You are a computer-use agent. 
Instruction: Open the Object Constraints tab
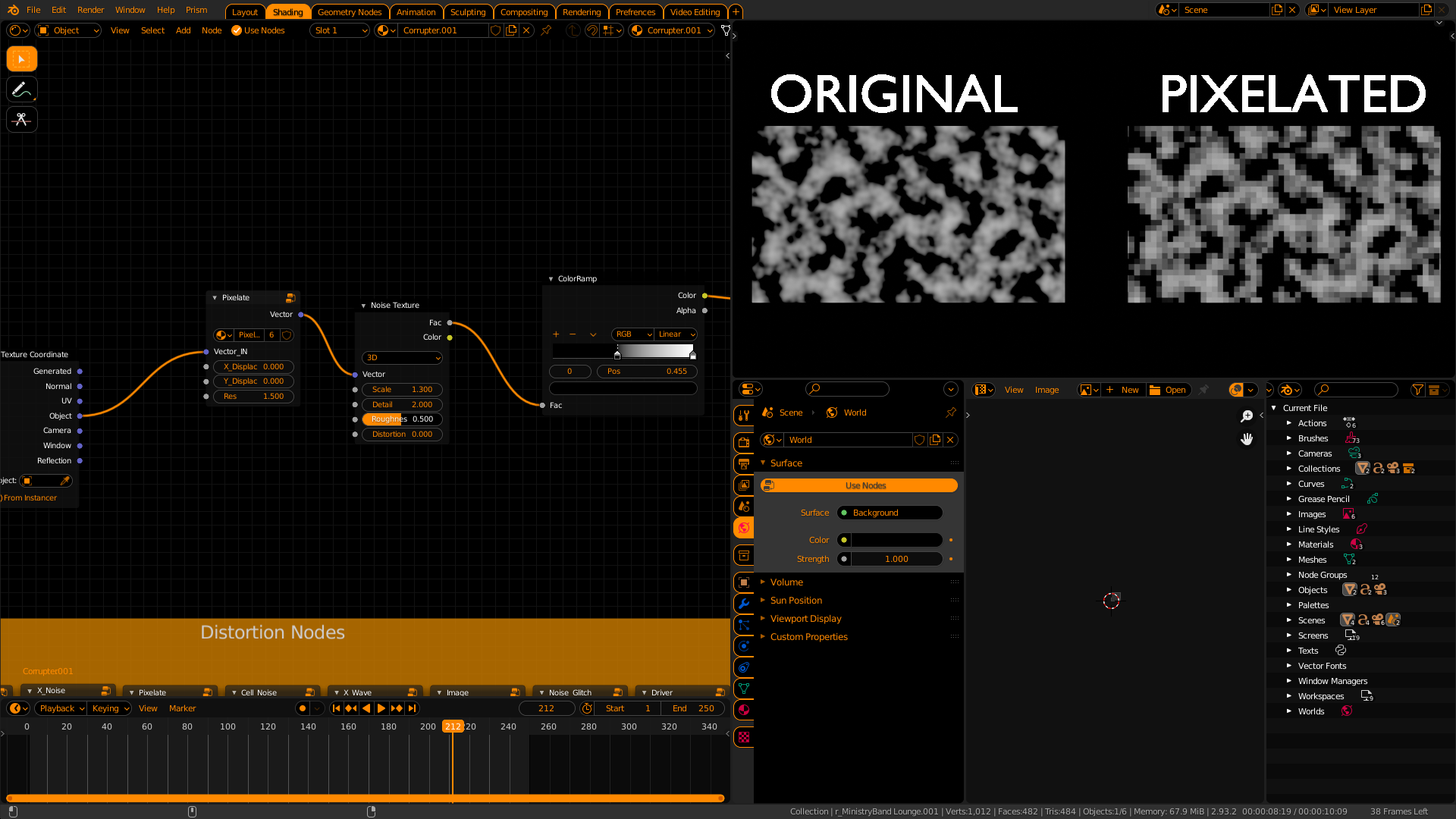(744, 667)
